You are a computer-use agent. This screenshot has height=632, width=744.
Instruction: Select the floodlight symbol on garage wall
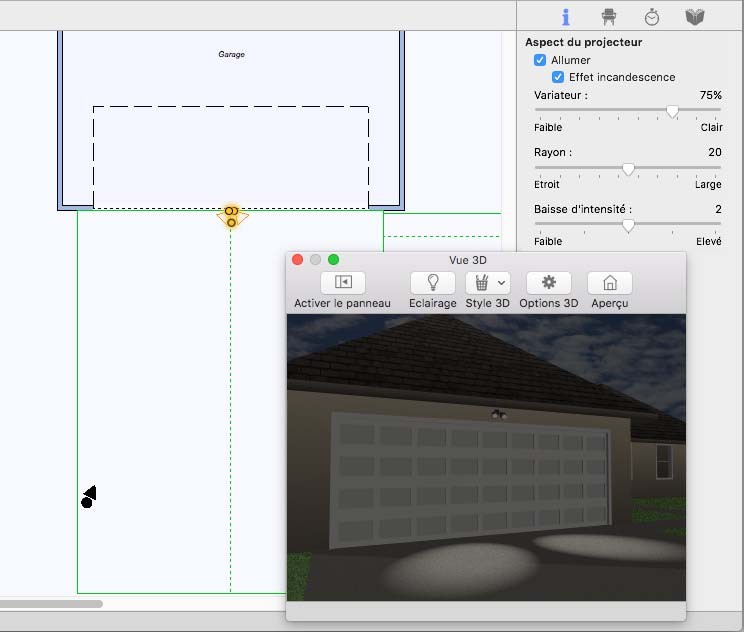(x=231, y=216)
